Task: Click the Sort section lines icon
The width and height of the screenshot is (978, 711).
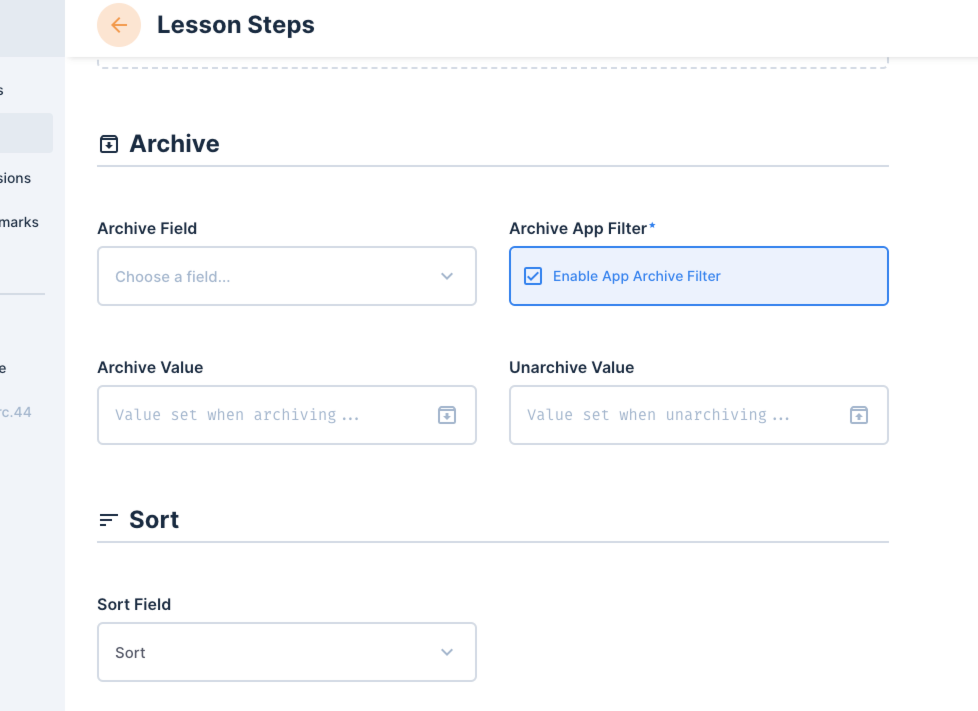Action: click(109, 520)
